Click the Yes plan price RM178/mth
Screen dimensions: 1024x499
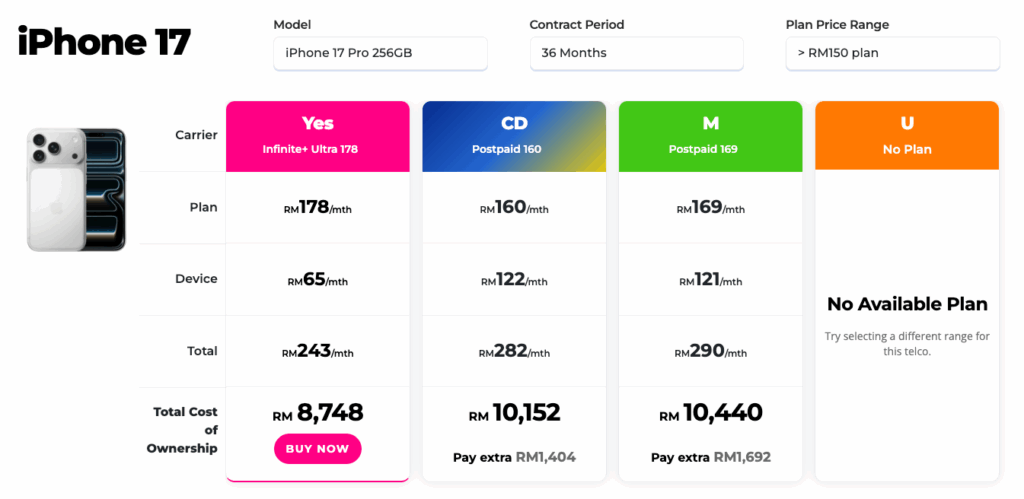317,208
